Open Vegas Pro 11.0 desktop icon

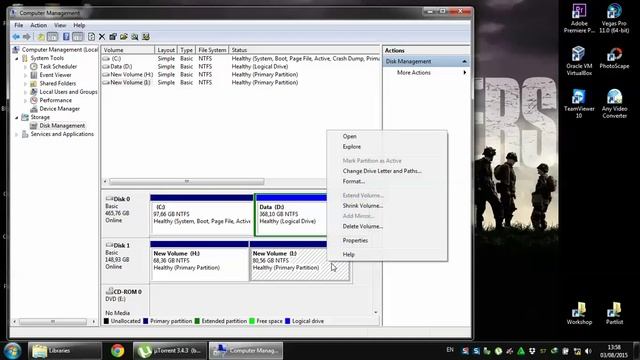[614, 18]
